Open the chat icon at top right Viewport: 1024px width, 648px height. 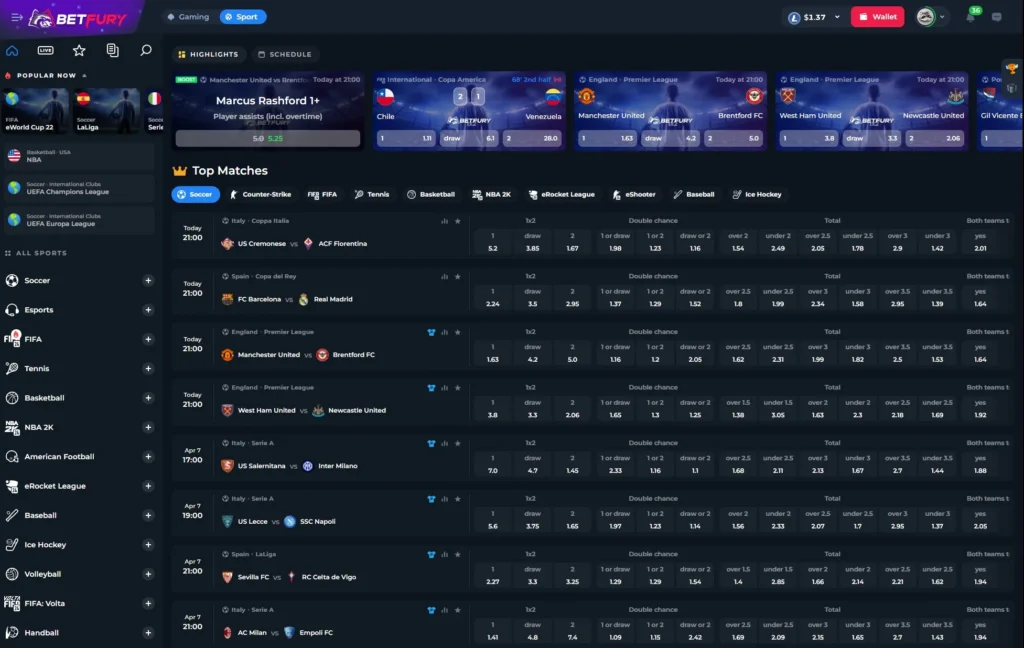(997, 17)
